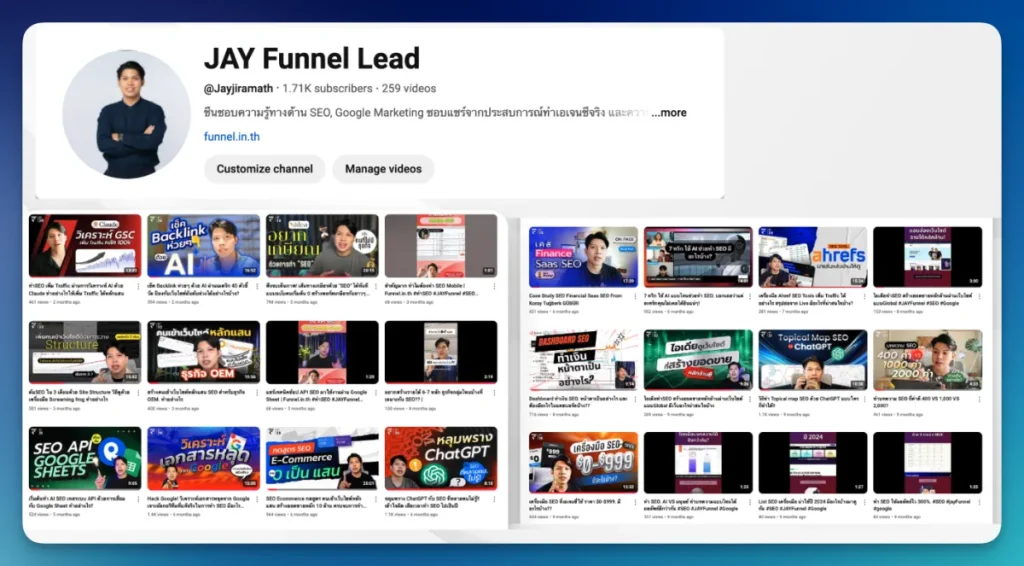
Task: Click the 'Hack Google!' video title
Action: pyautogui.click(x=198, y=501)
